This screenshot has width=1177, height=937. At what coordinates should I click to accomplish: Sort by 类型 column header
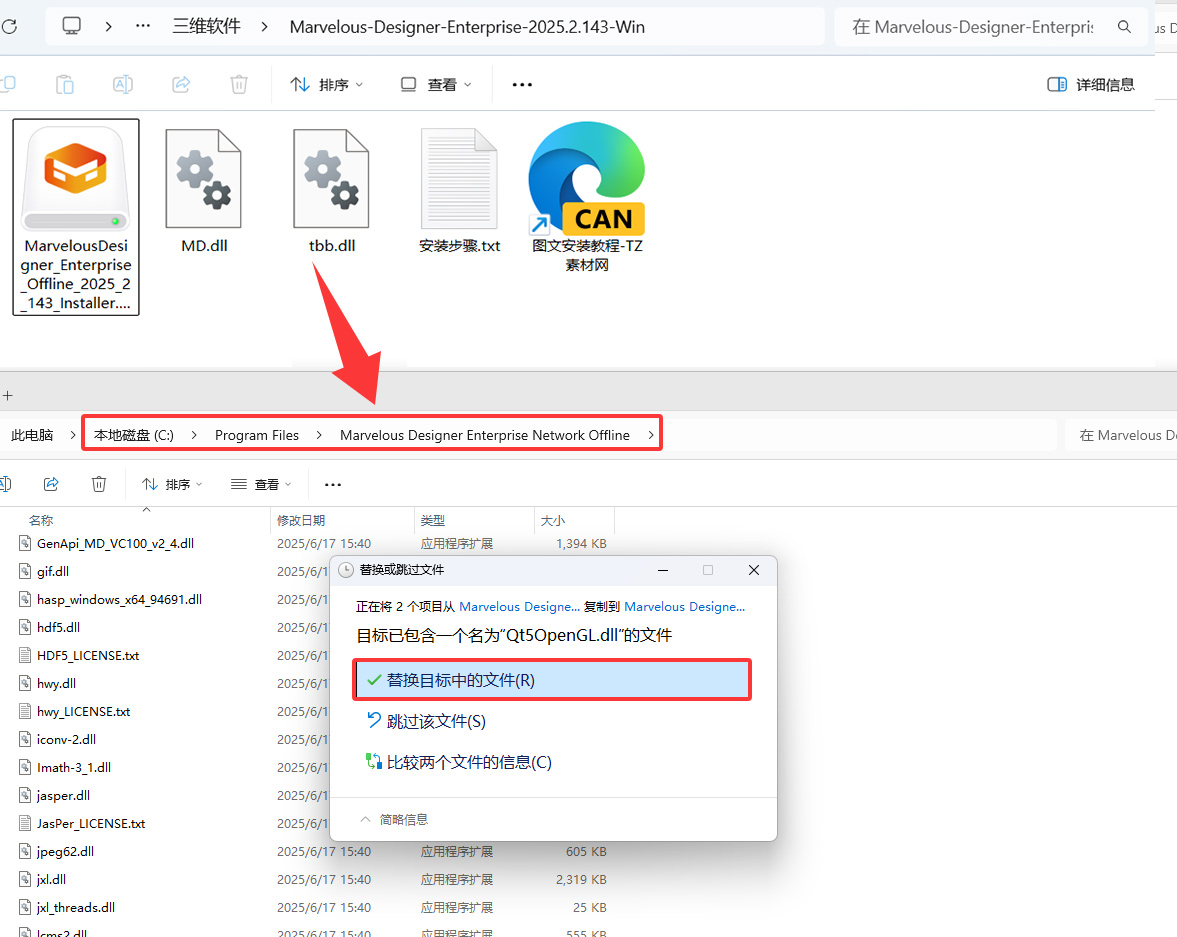(x=433, y=520)
